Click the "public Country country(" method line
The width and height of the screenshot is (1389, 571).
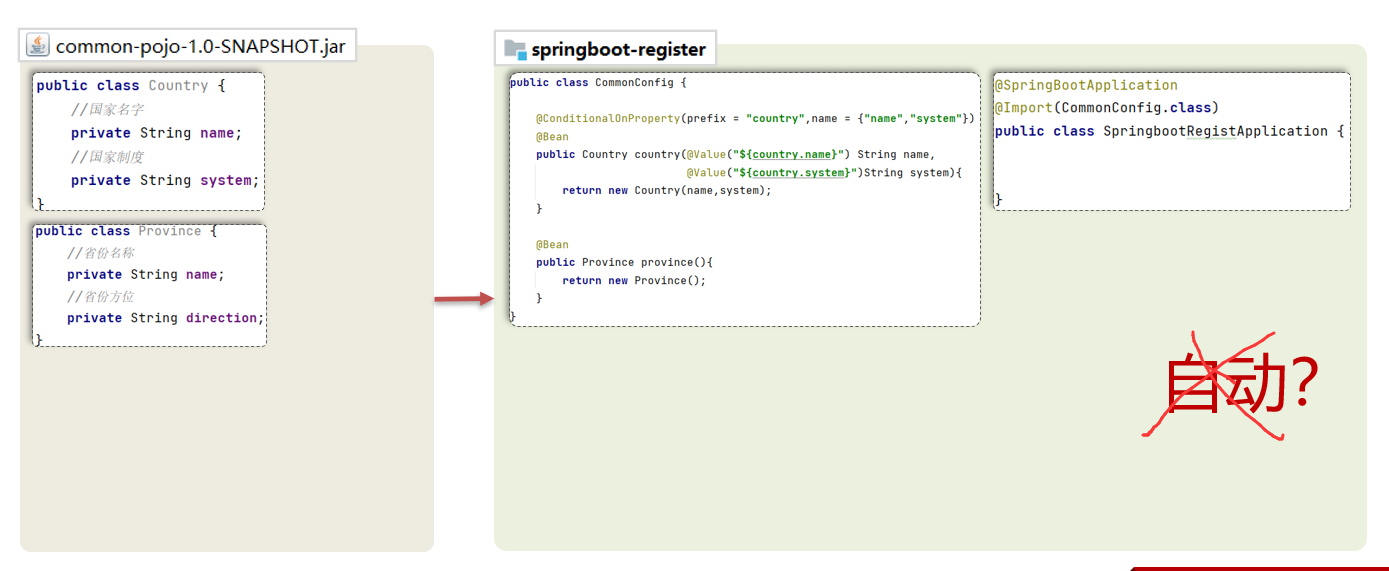point(735,155)
